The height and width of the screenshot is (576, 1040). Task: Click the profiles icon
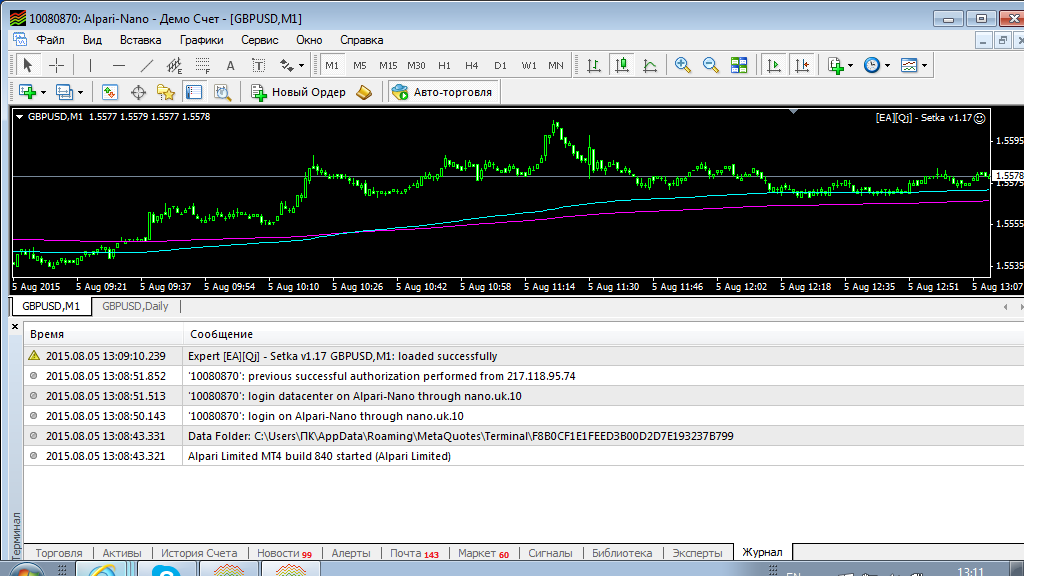(x=64, y=92)
